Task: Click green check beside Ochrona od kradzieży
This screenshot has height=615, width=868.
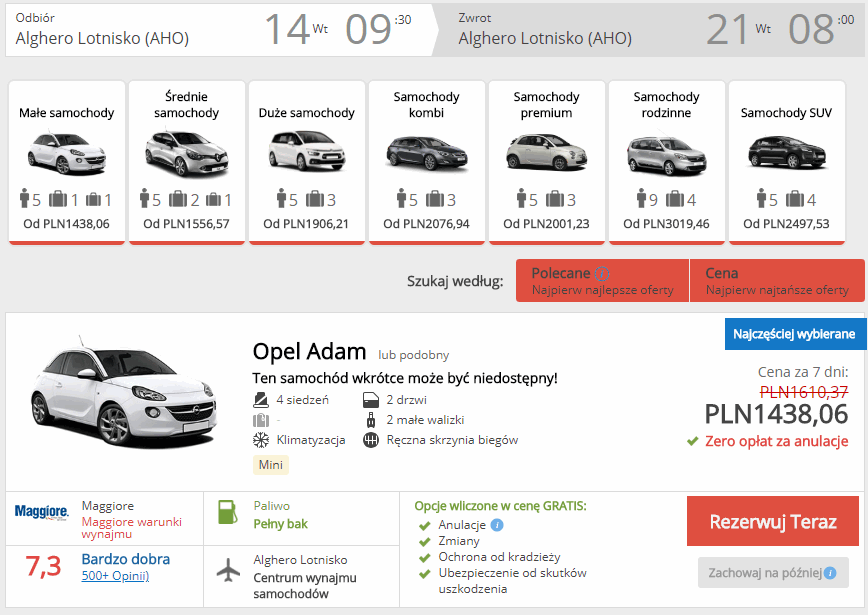Action: pos(425,558)
